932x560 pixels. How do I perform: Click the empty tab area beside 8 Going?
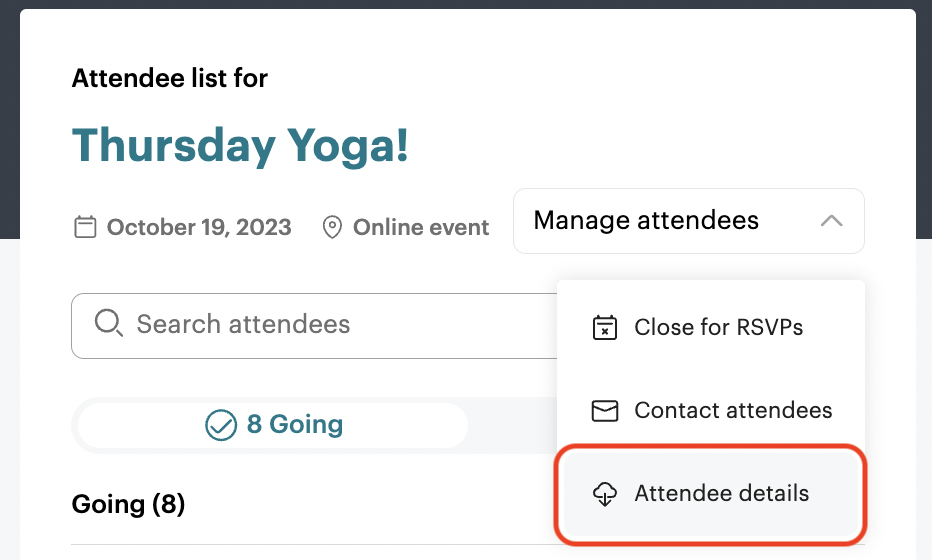tap(512, 425)
